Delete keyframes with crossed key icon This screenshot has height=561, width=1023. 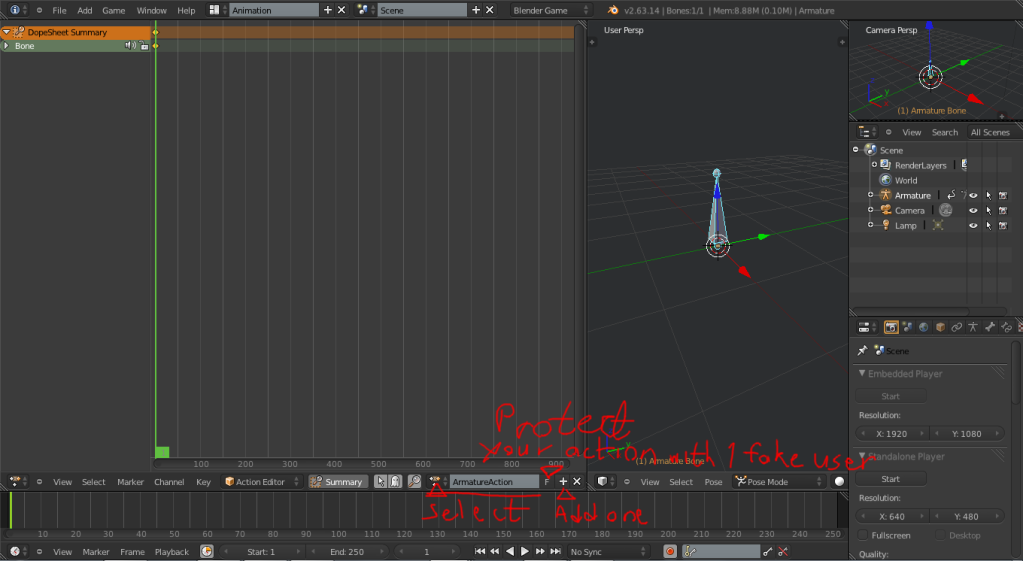(x=783, y=551)
